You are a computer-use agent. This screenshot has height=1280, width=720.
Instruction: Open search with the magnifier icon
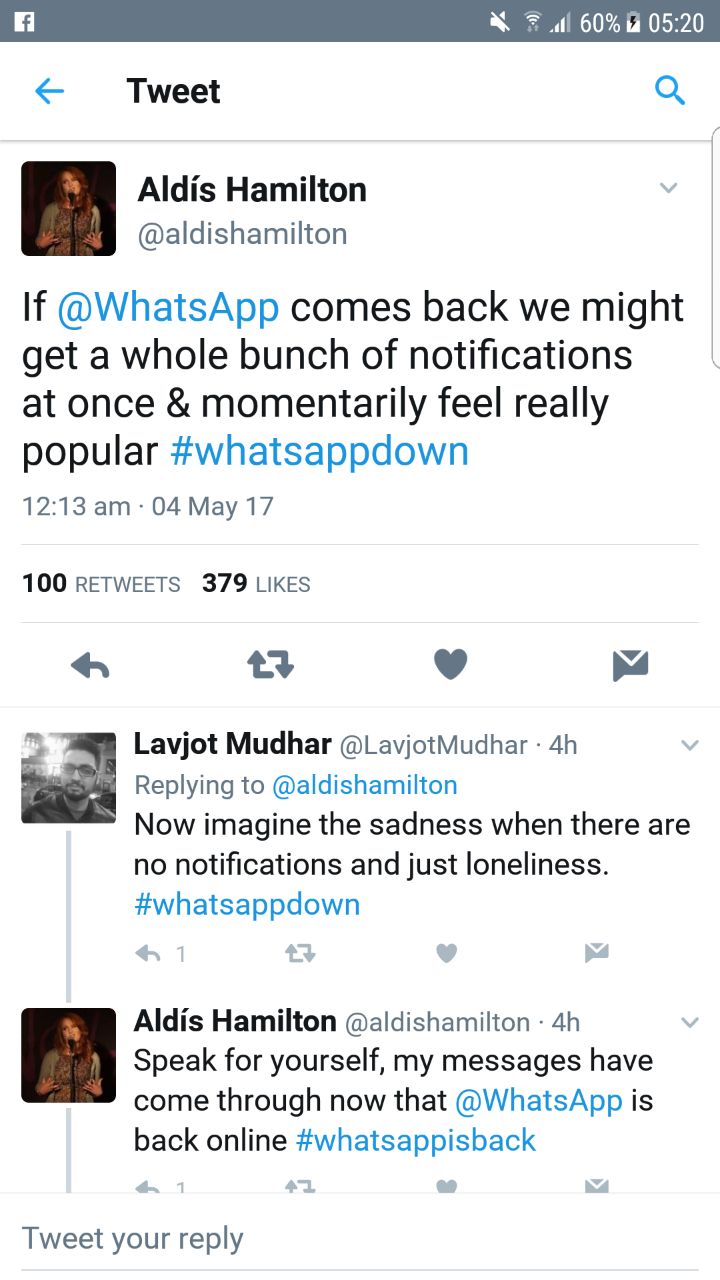click(669, 91)
